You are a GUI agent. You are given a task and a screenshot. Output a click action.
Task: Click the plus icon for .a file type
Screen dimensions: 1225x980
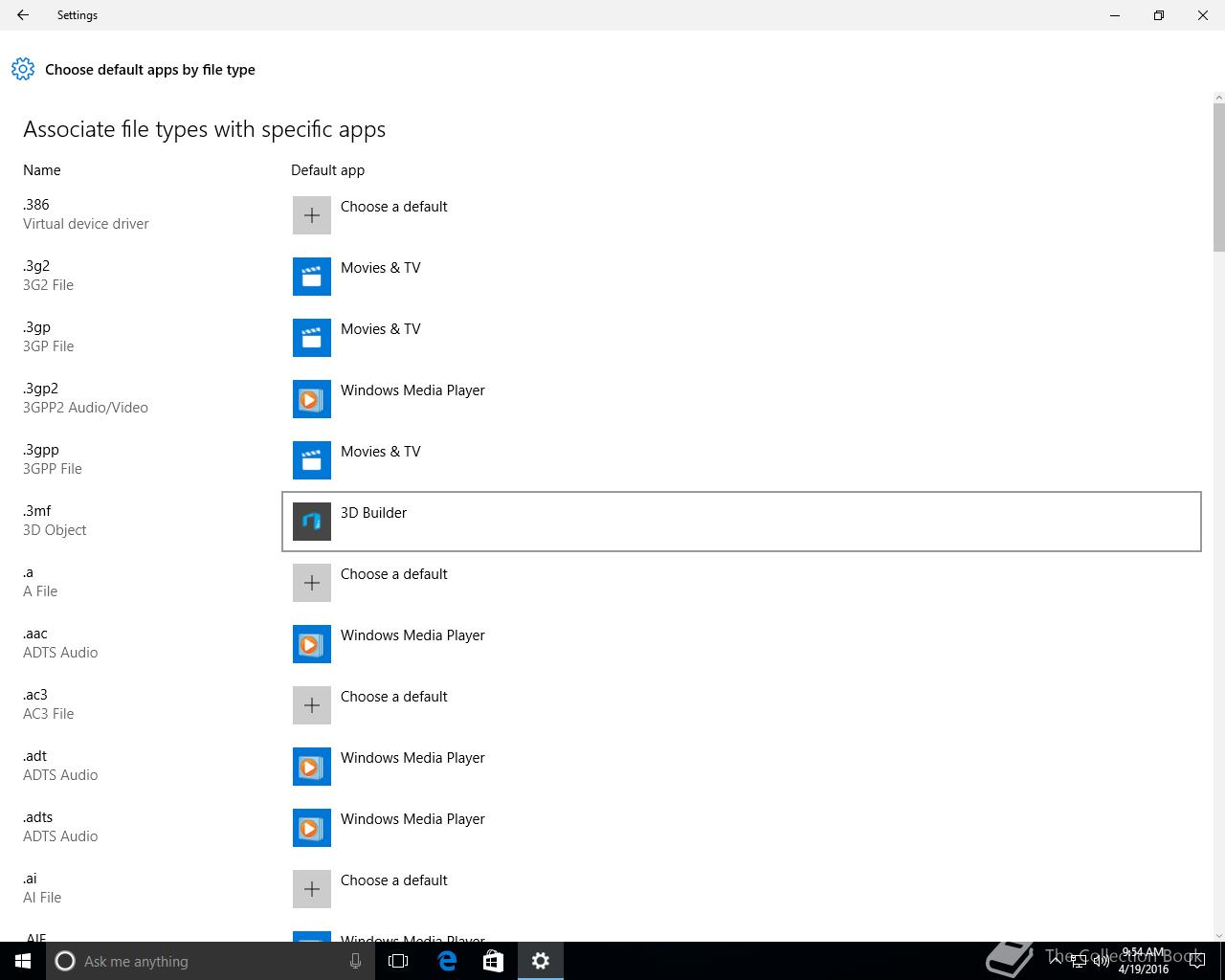312,583
